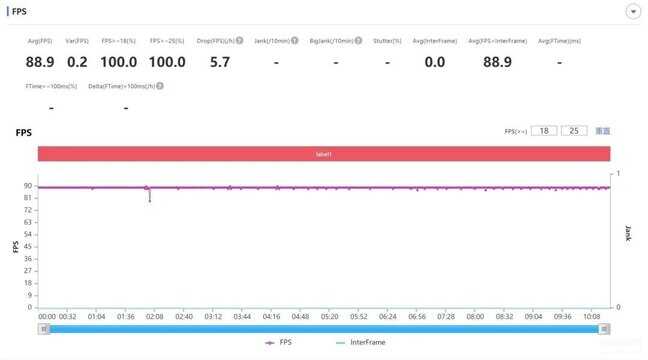Click the FPS dip point near 02:08
Image resolution: width=648 pixels, height=360 pixels.
pos(150,201)
